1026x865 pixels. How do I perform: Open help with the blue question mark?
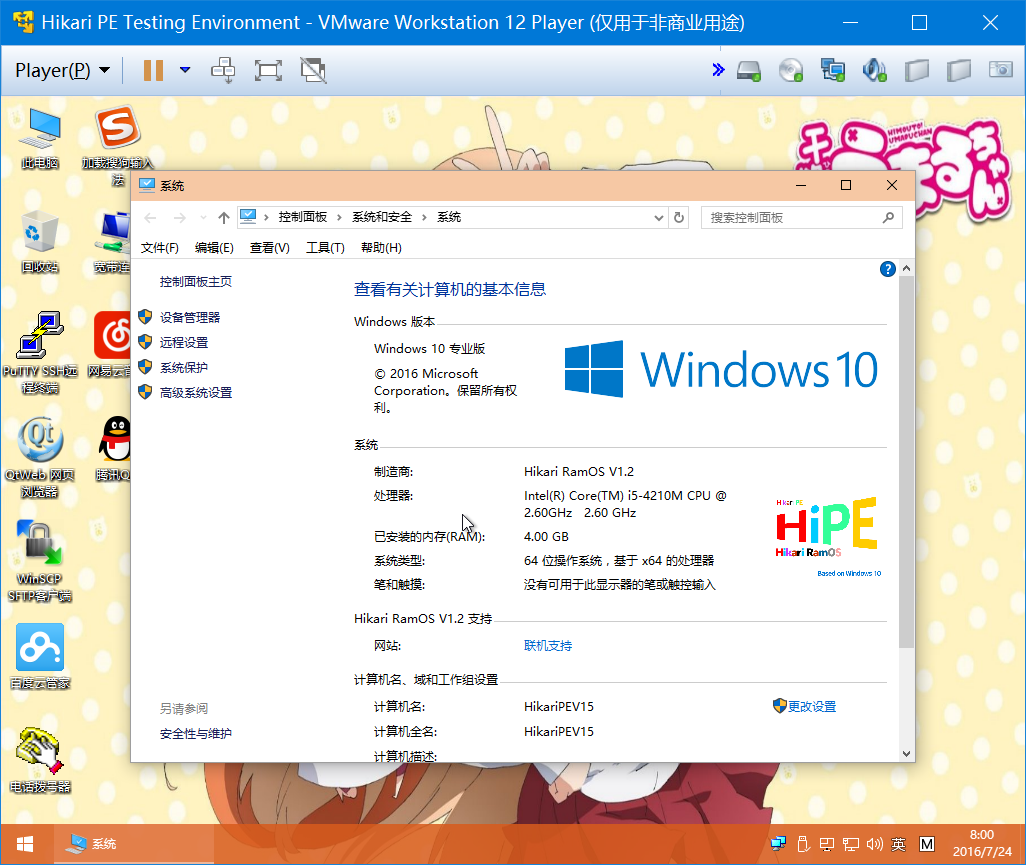point(887,269)
